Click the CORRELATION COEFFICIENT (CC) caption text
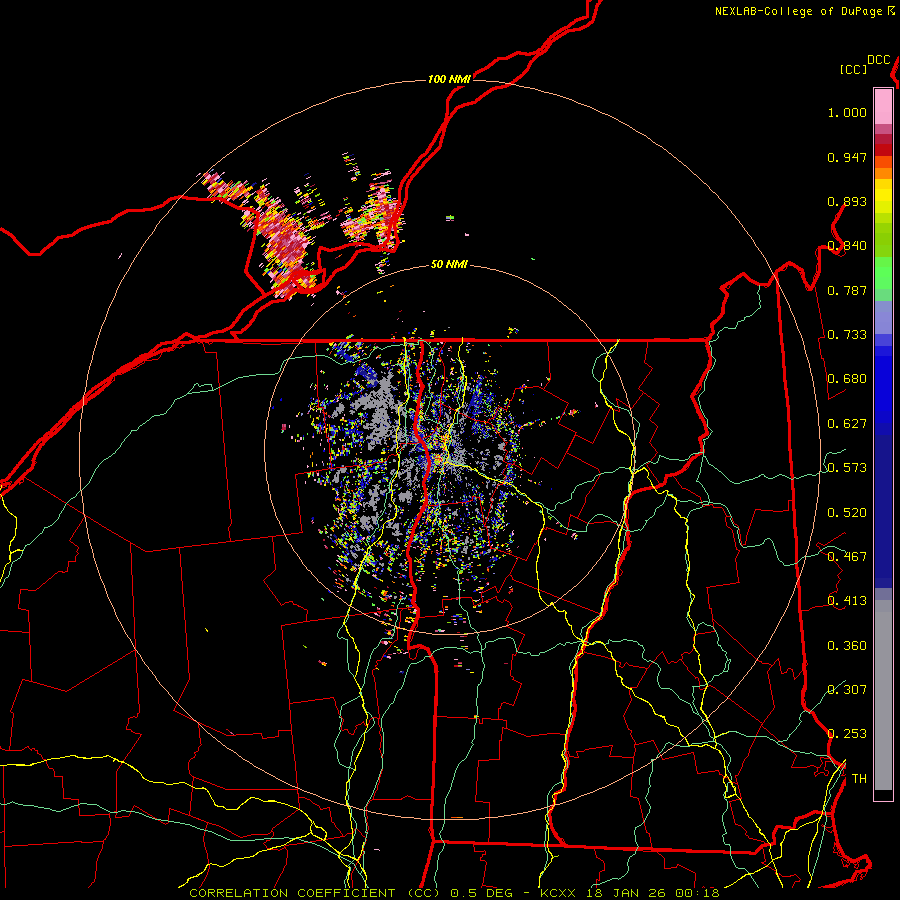Image resolution: width=900 pixels, height=900 pixels. tap(315, 893)
